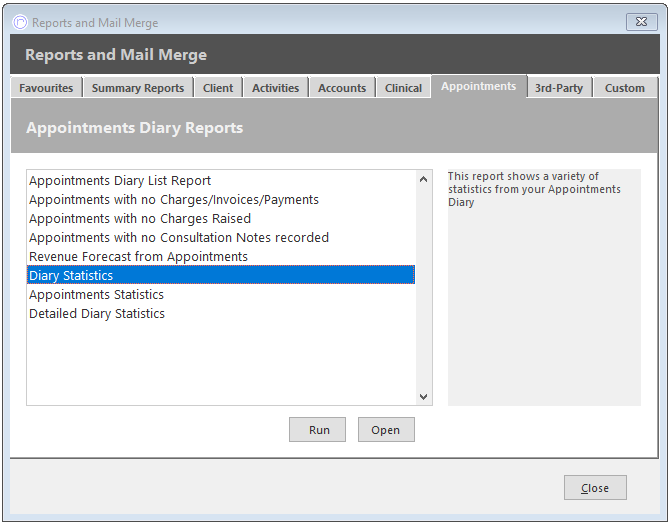This screenshot has height=525, width=671.
Task: Click the app icon in title bar
Action: 20,22
